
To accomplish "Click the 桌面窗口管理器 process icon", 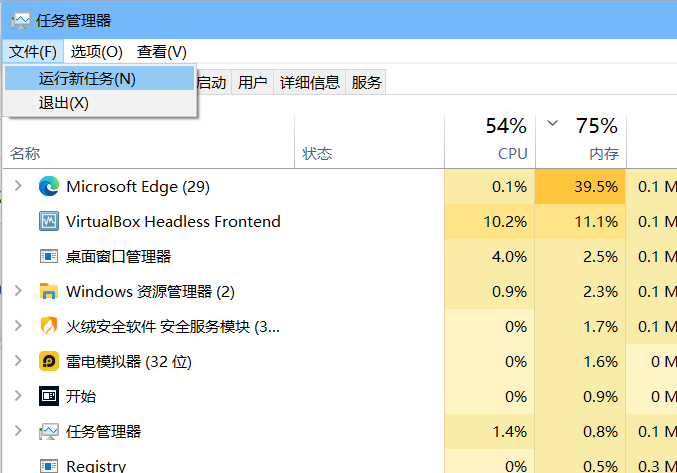I will [x=49, y=256].
